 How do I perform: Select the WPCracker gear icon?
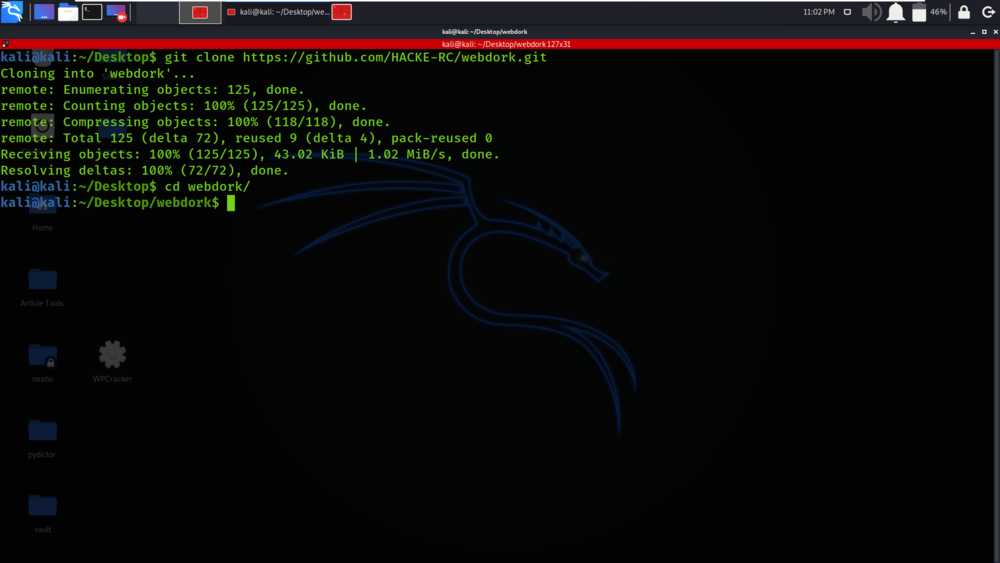[112, 362]
